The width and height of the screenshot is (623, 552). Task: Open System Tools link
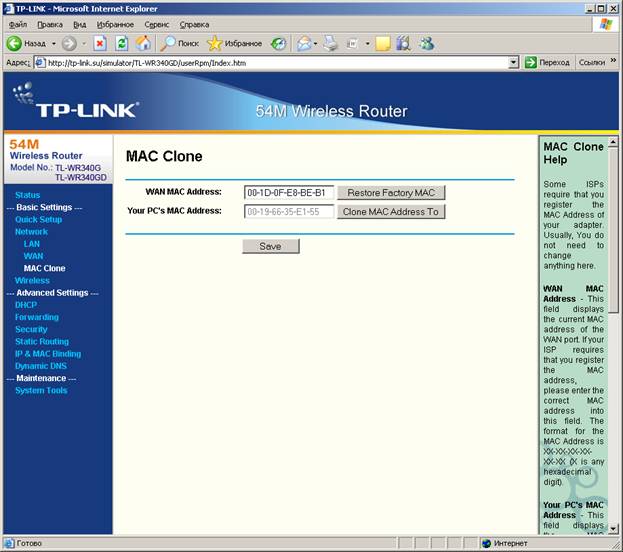point(41,390)
